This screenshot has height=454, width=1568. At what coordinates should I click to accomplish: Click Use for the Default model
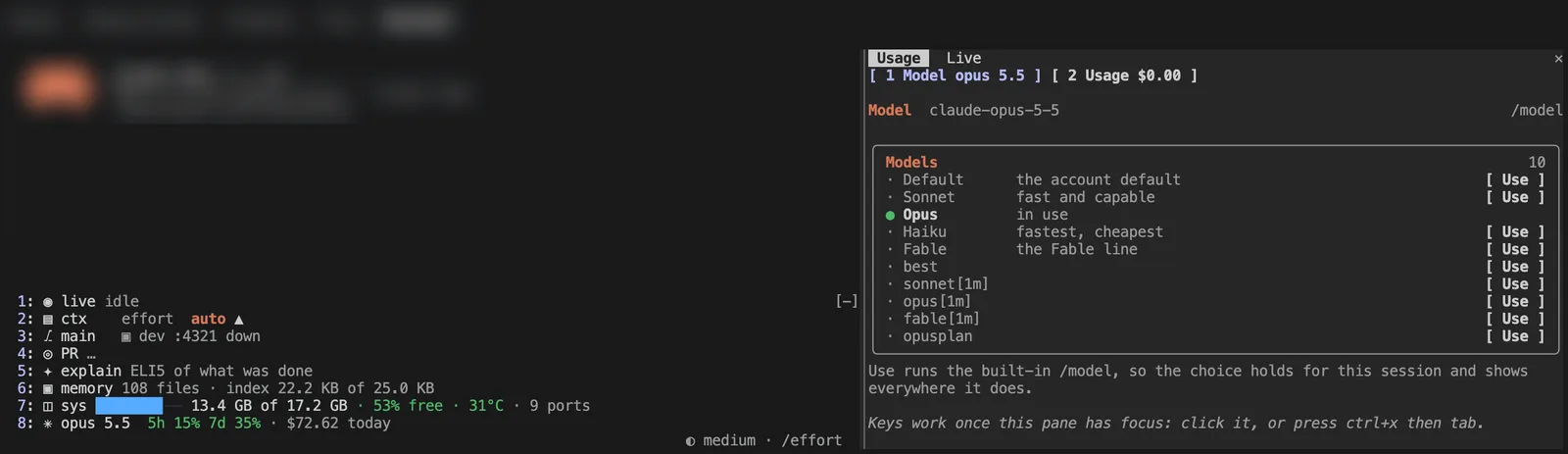coord(1515,179)
